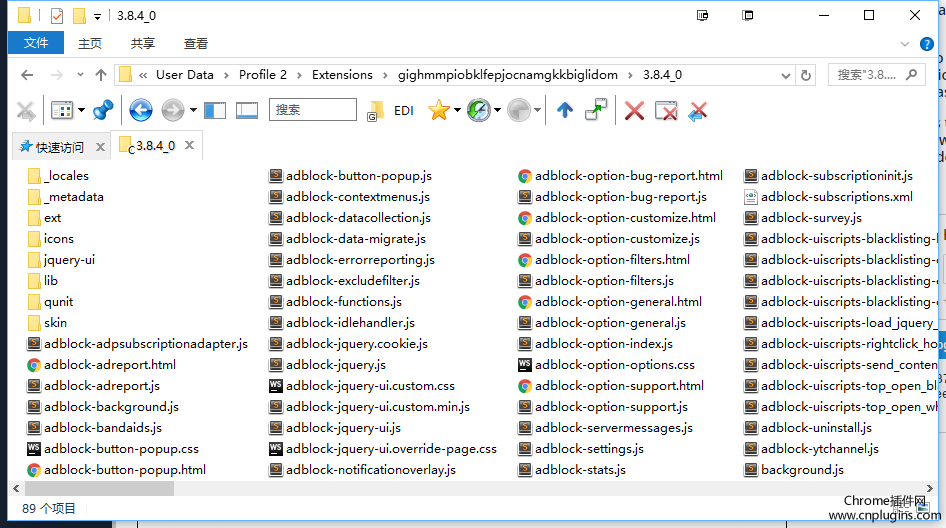The height and width of the screenshot is (528, 946).
Task: Close the 3.8.4_0 tab
Action: tap(189, 145)
